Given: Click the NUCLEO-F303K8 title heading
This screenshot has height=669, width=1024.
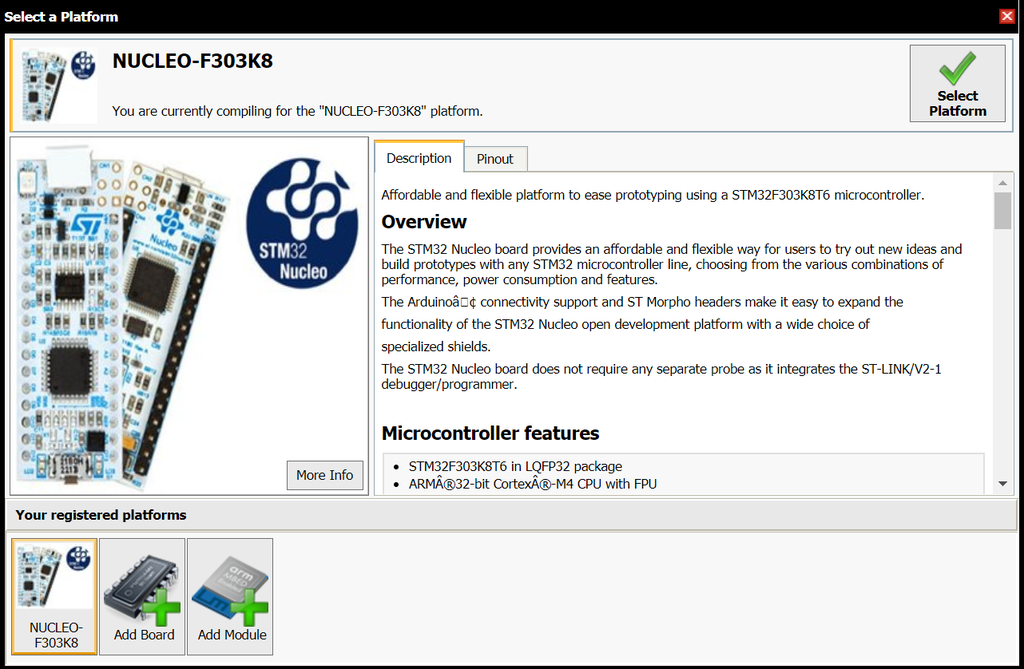Looking at the screenshot, I should point(193,61).
